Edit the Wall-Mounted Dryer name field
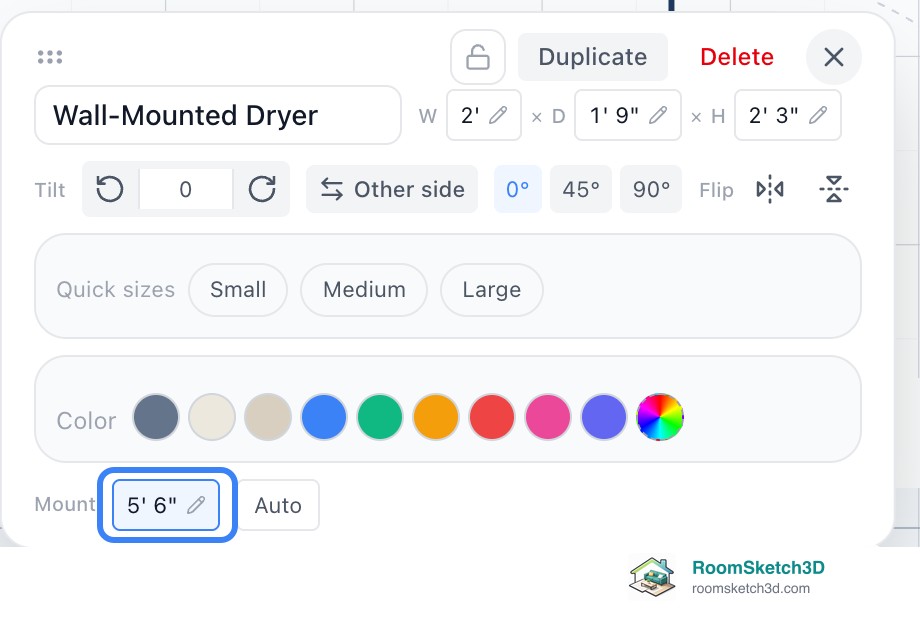920x637 pixels. point(218,115)
